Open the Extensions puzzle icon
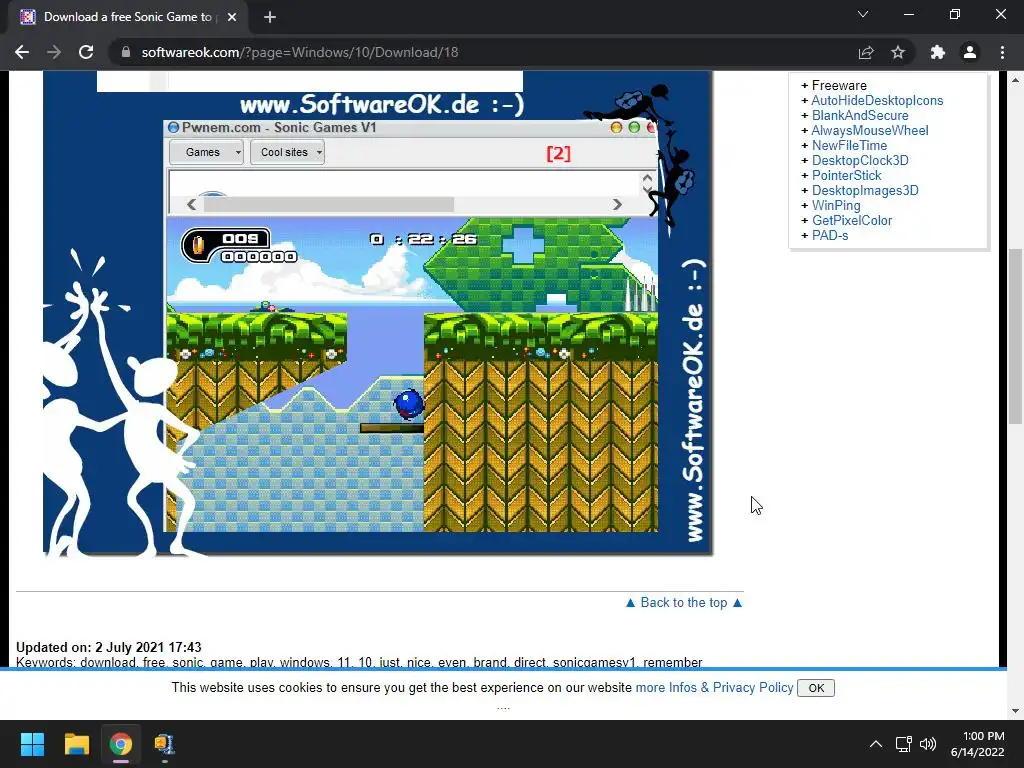The height and width of the screenshot is (768, 1024). click(938, 52)
